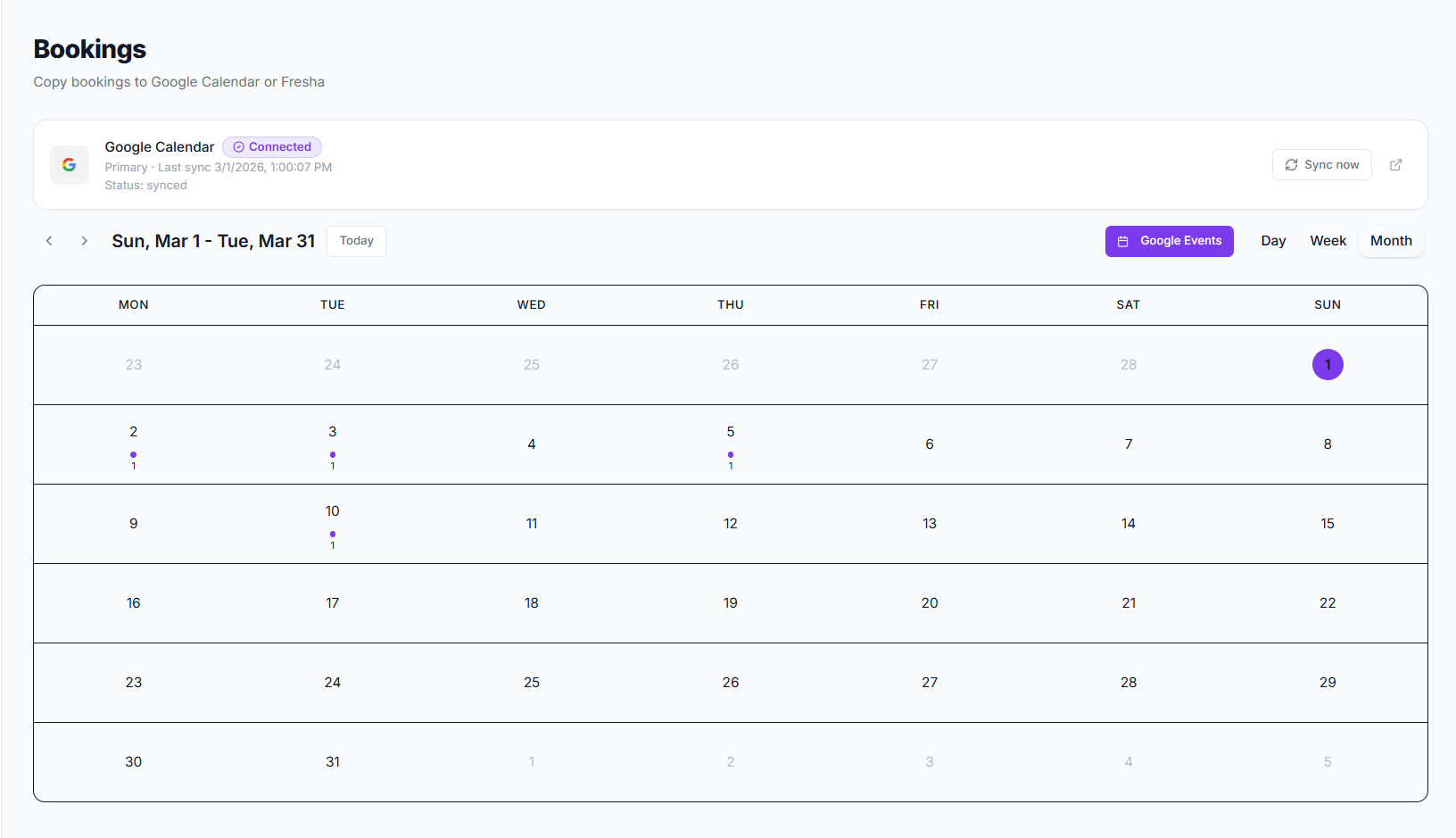Click the checkmark icon in the Connected badge
The width and height of the screenshot is (1456, 838).
pyautogui.click(x=237, y=146)
